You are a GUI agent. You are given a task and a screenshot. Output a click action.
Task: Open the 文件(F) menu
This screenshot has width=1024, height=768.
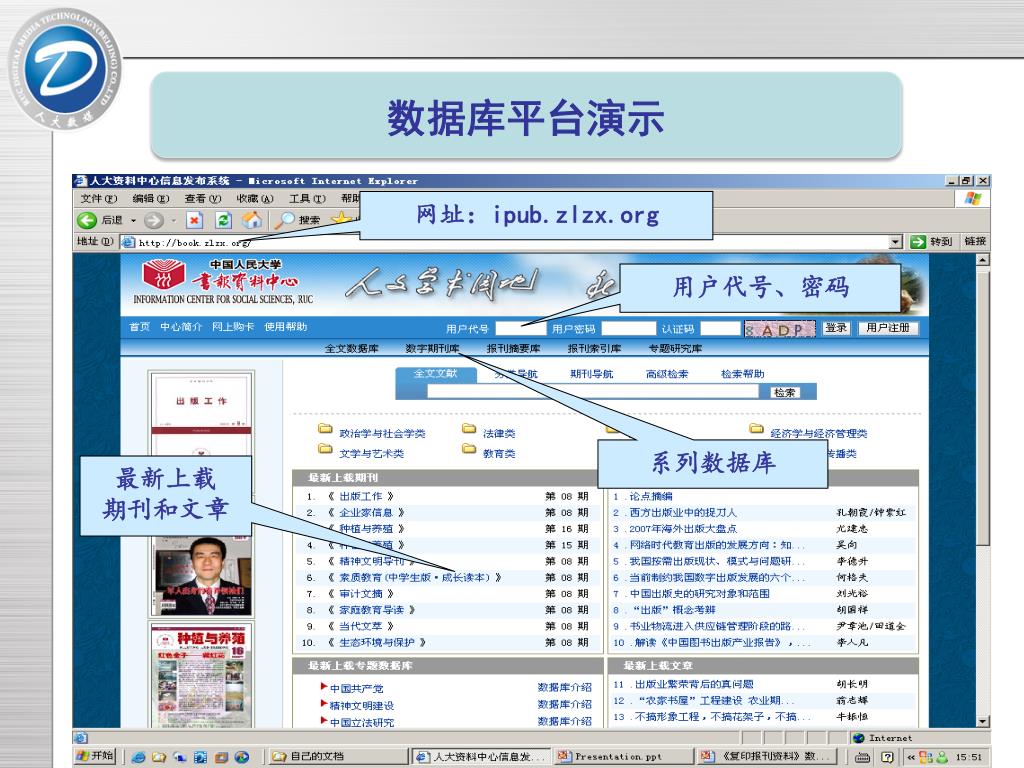point(99,199)
